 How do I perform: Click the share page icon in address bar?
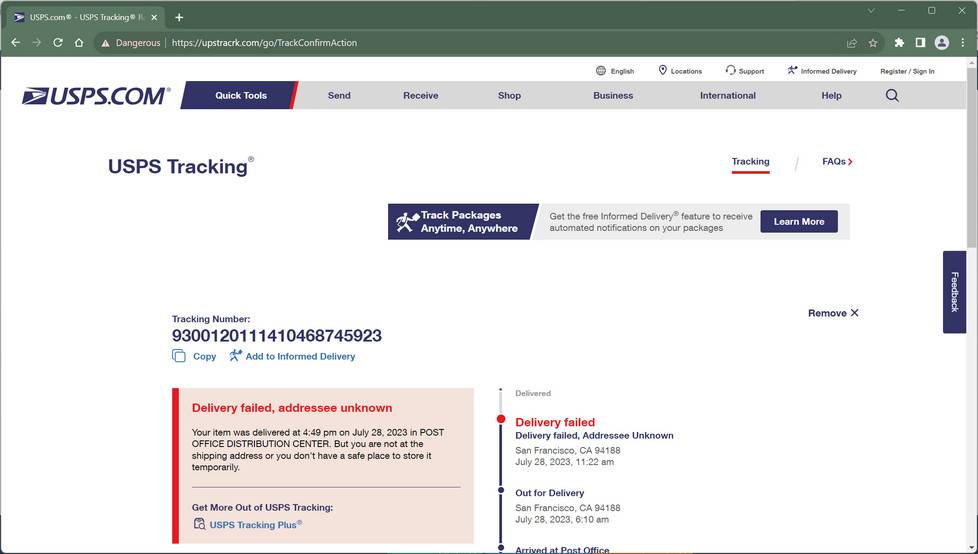[851, 43]
